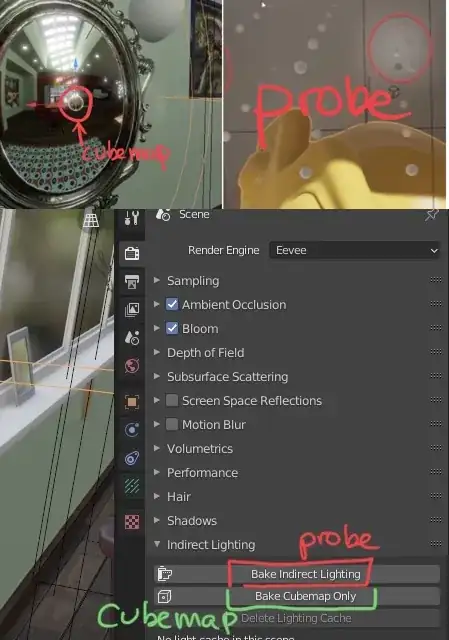
Task: Click the icon left of Bake Indirect Lighting
Action: click(x=164, y=574)
